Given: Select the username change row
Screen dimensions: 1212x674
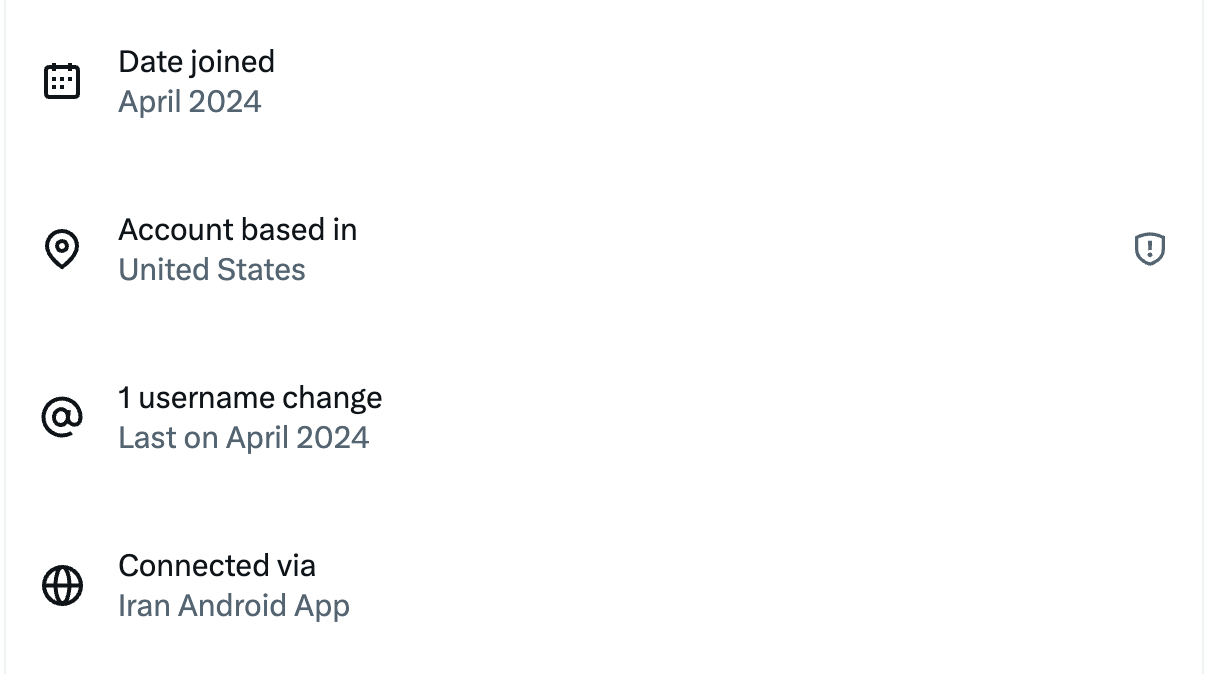Looking at the screenshot, I should tap(600, 418).
